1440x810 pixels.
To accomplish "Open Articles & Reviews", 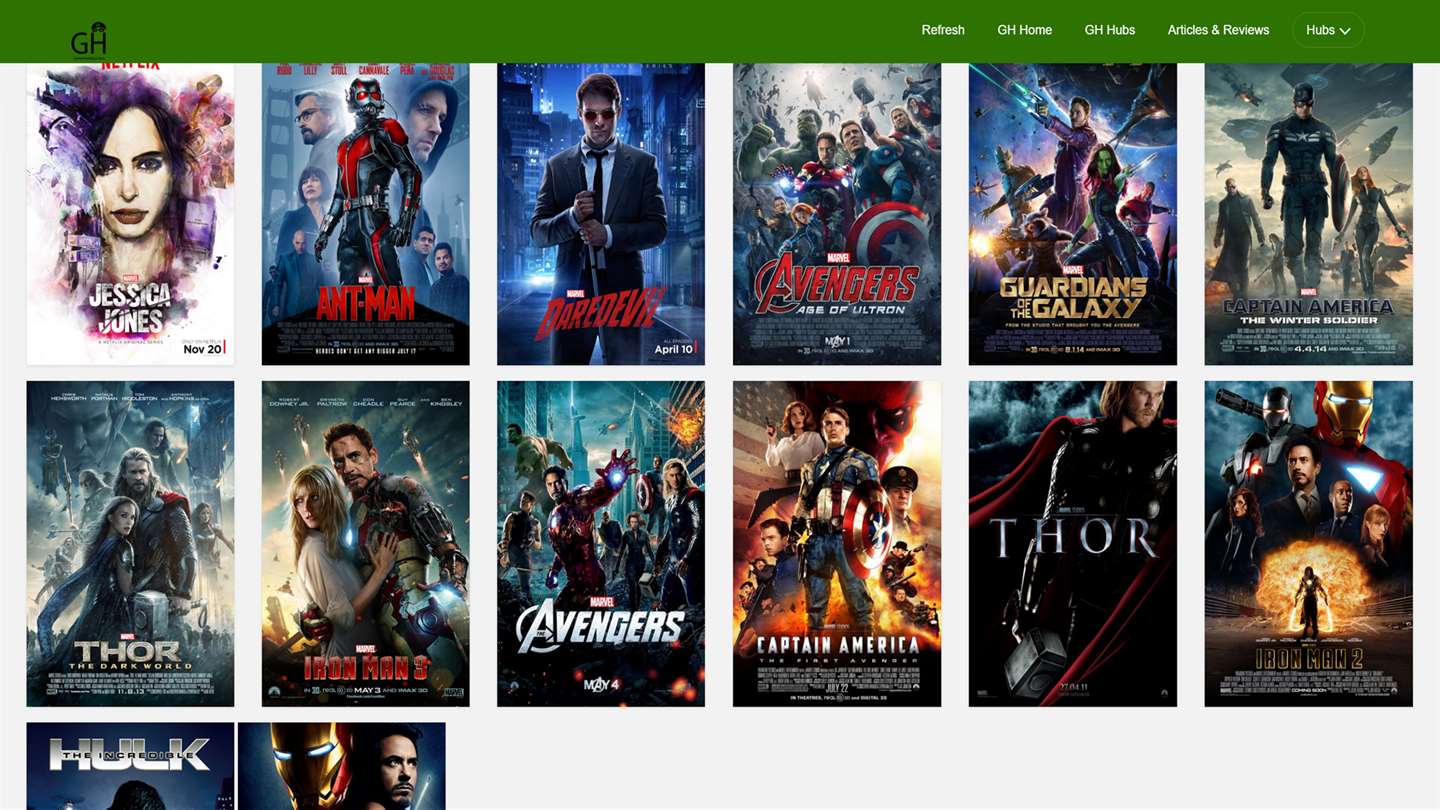I will tap(1218, 30).
